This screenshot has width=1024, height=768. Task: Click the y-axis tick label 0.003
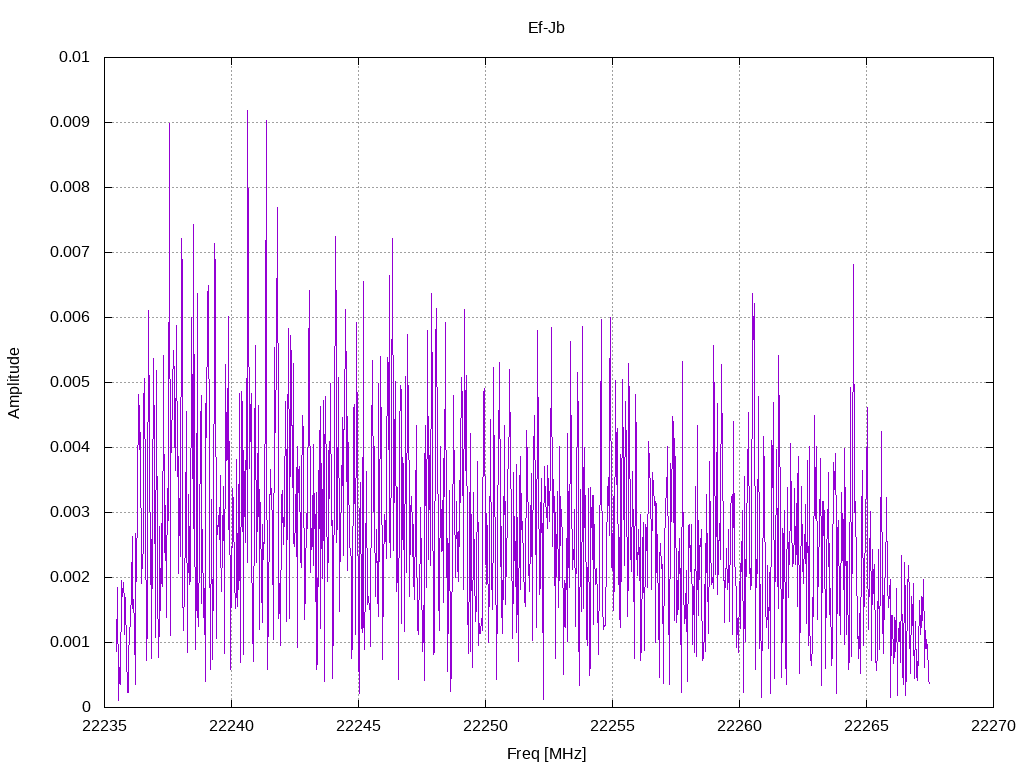pyautogui.click(x=71, y=512)
